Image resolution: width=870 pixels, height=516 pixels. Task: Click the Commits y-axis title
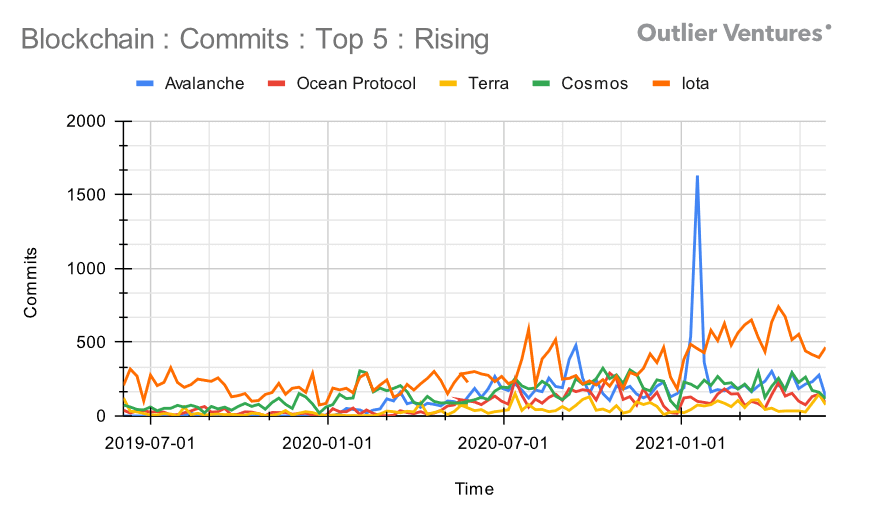[30, 283]
